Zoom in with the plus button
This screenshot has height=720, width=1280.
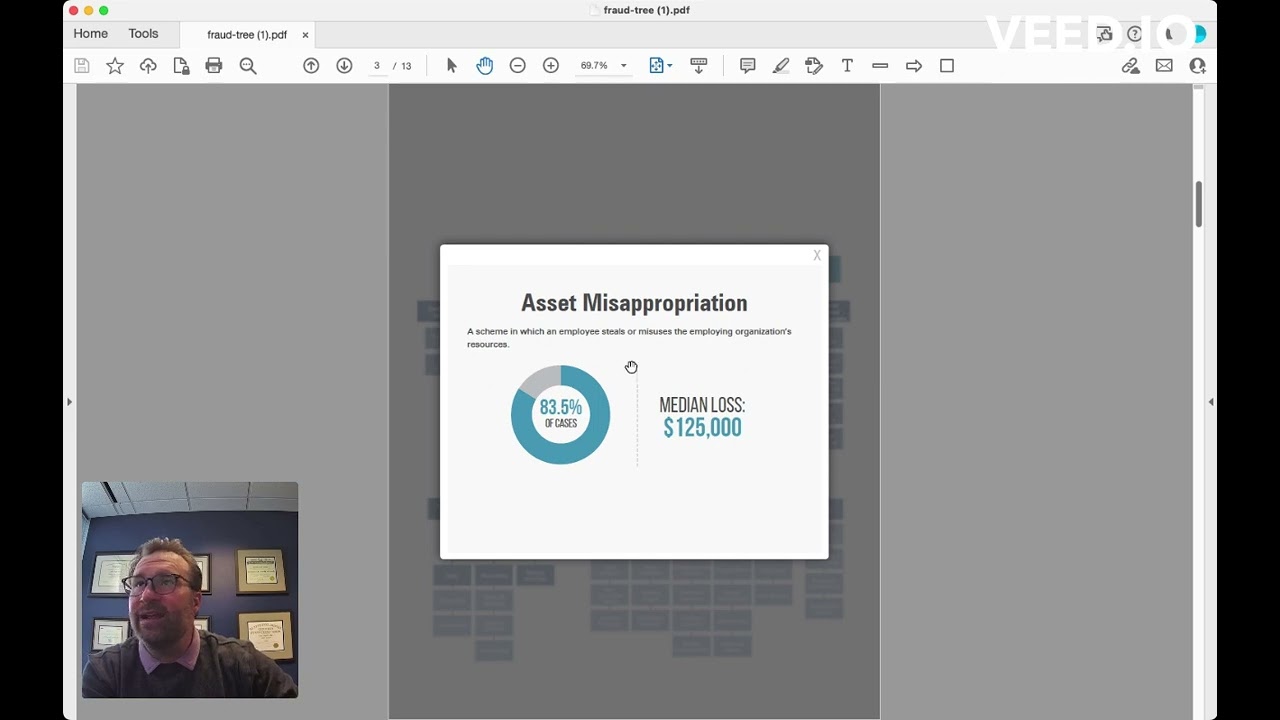551,66
